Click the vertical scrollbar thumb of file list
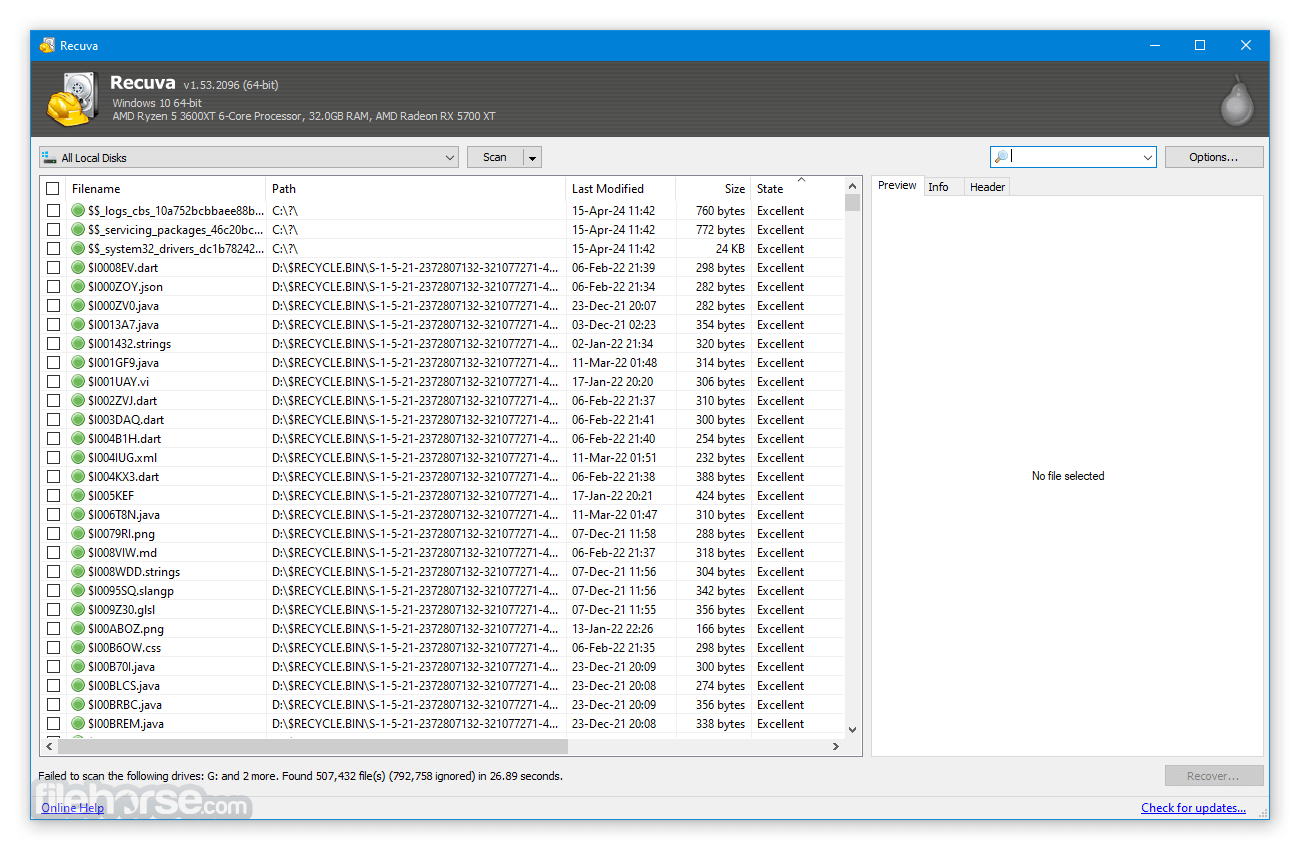Screen dimensions: 1300x850 point(852,203)
